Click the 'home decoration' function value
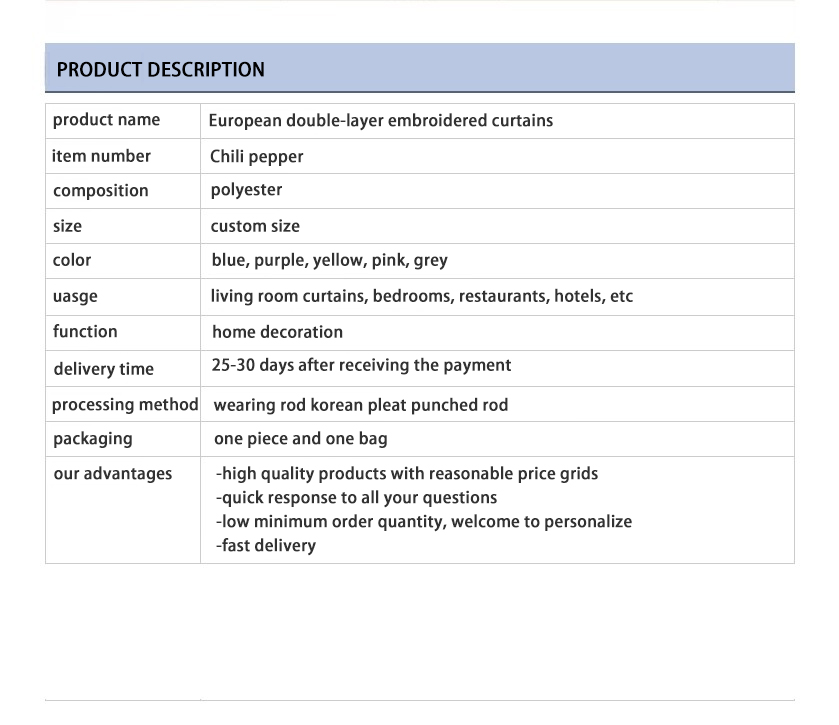 coord(277,332)
